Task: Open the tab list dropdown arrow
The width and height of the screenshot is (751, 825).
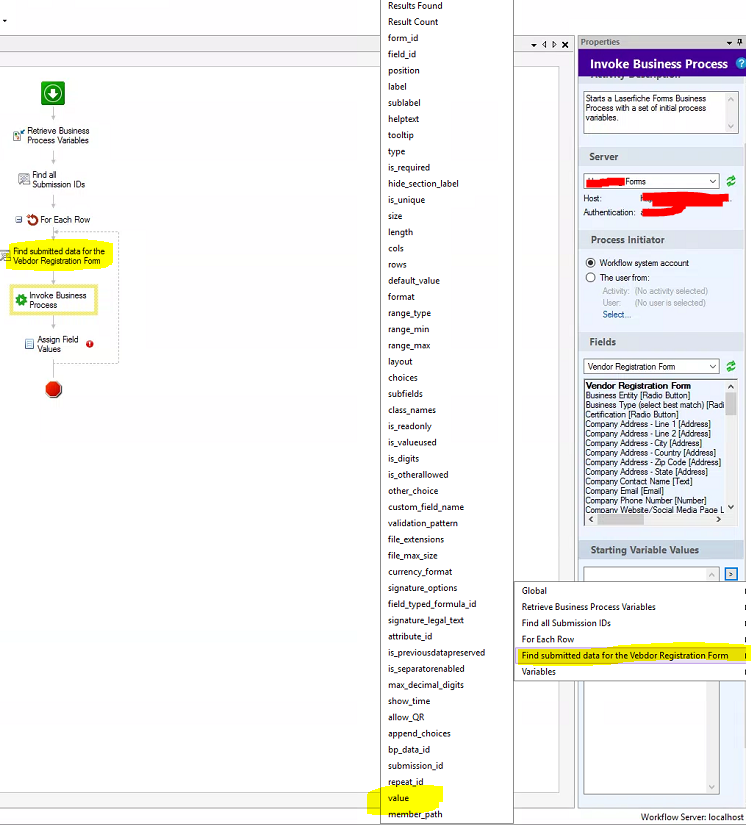Action: click(x=534, y=45)
